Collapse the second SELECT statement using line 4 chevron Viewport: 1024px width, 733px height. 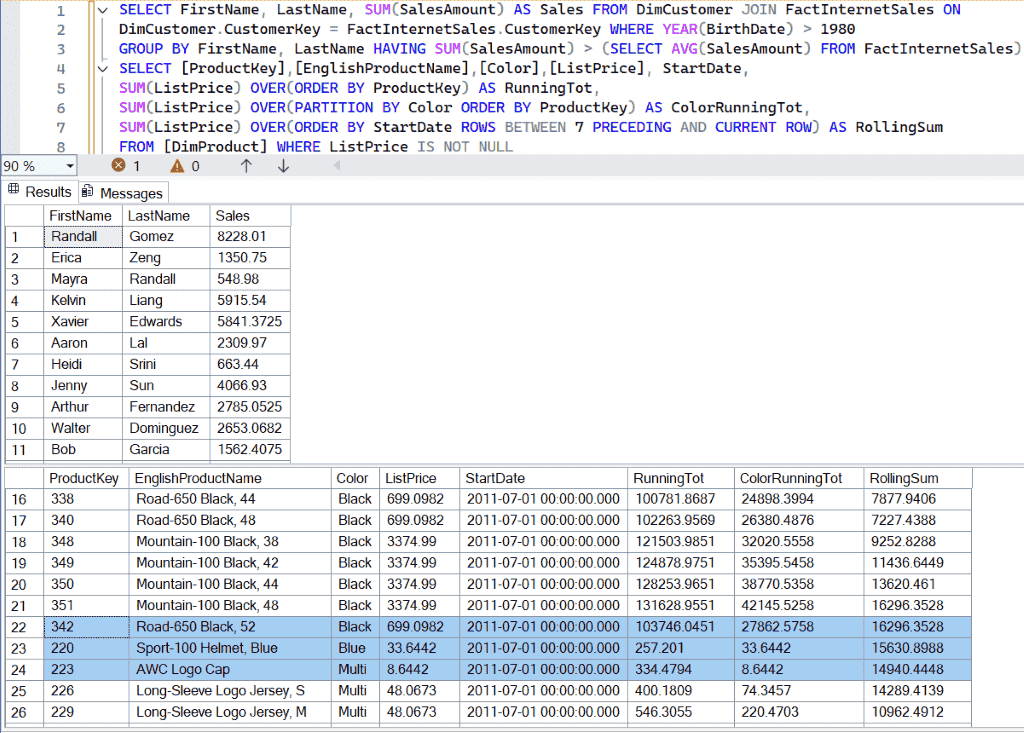pyautogui.click(x=103, y=68)
